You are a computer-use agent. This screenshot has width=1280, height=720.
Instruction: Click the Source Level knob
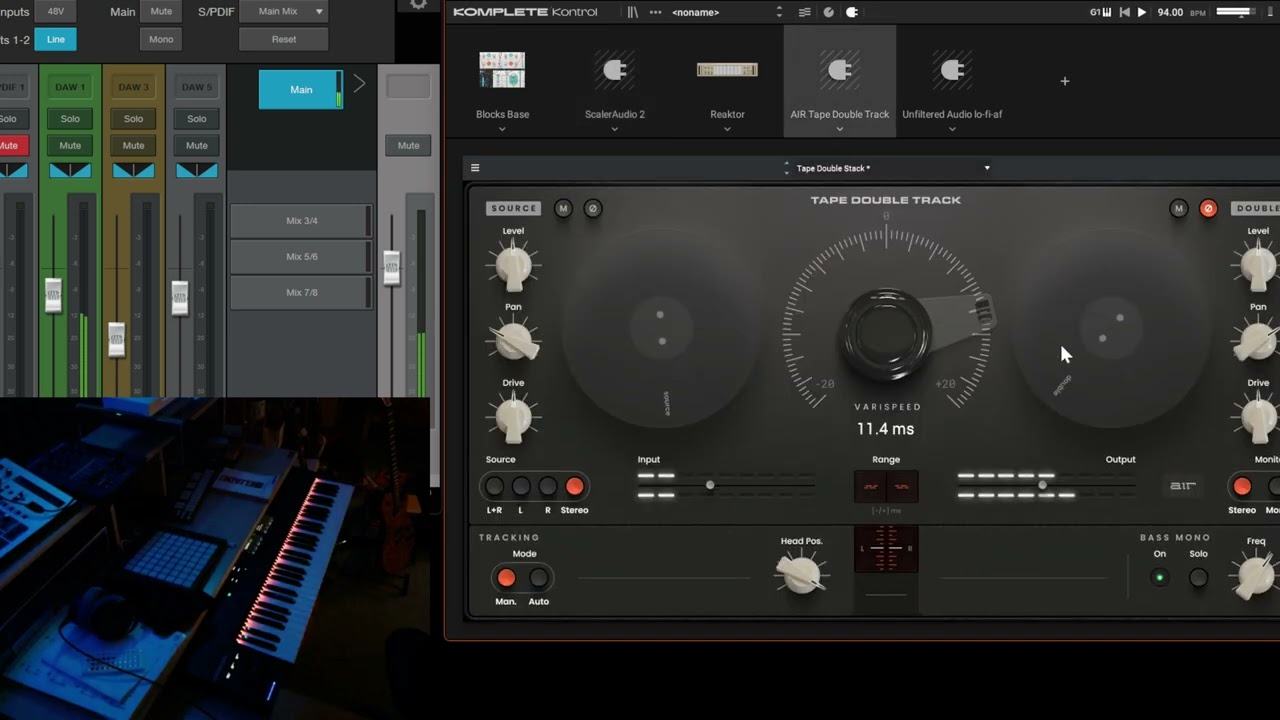[x=513, y=265]
